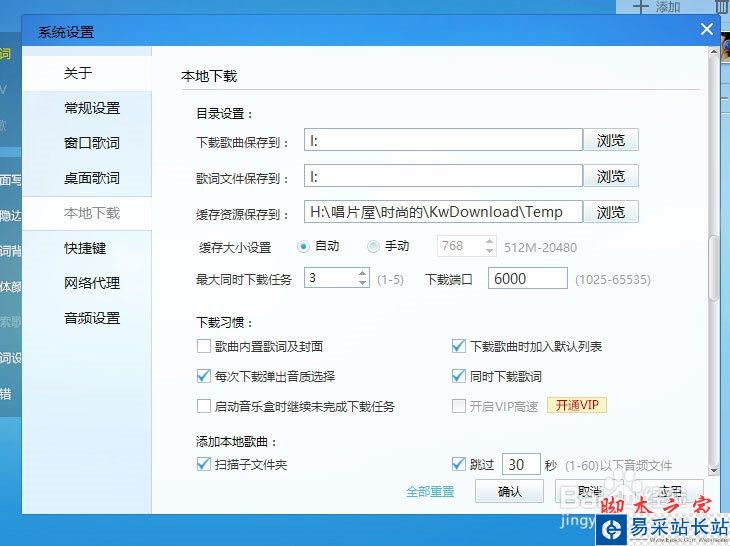
Task: Click the skip seconds field showing 30
Action: (x=521, y=464)
